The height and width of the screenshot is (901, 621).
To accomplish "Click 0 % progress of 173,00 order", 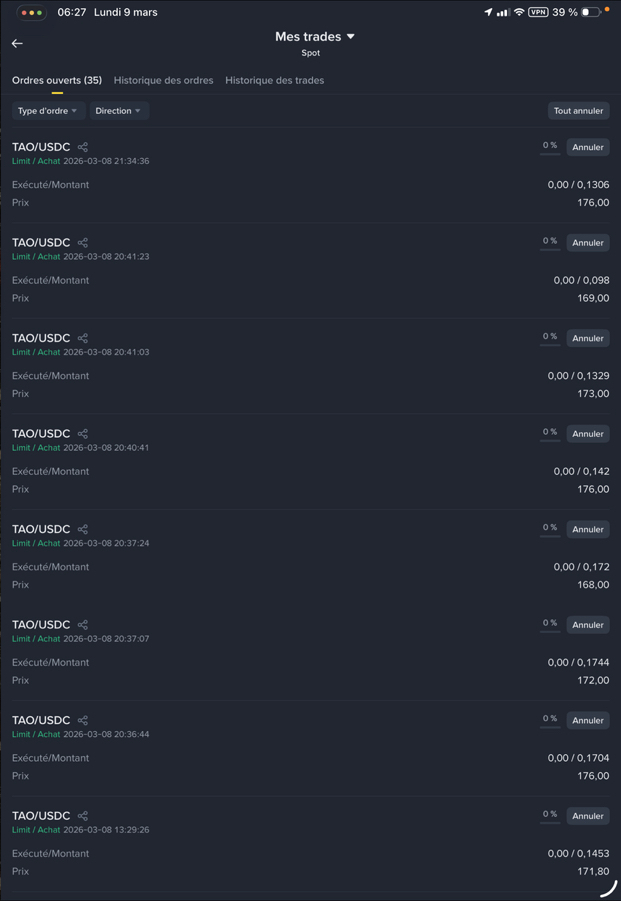I will (550, 337).
